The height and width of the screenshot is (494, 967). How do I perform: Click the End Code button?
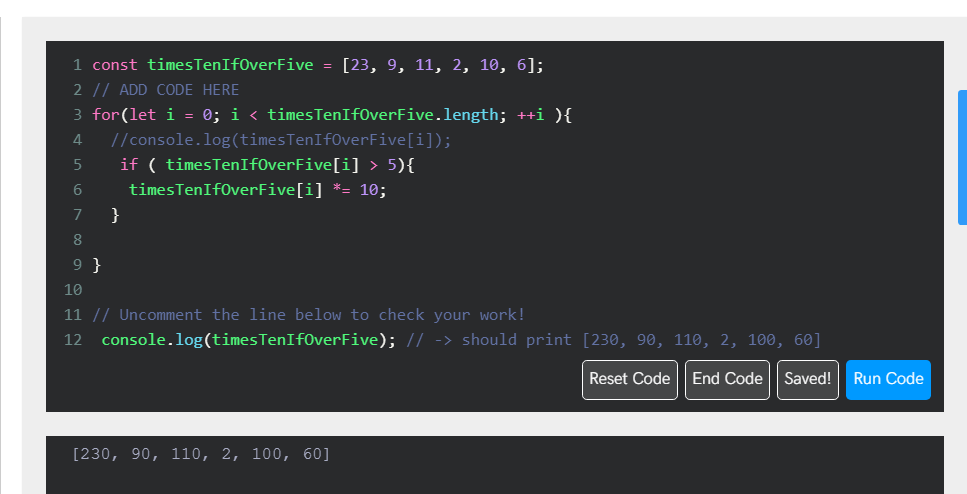click(x=727, y=379)
